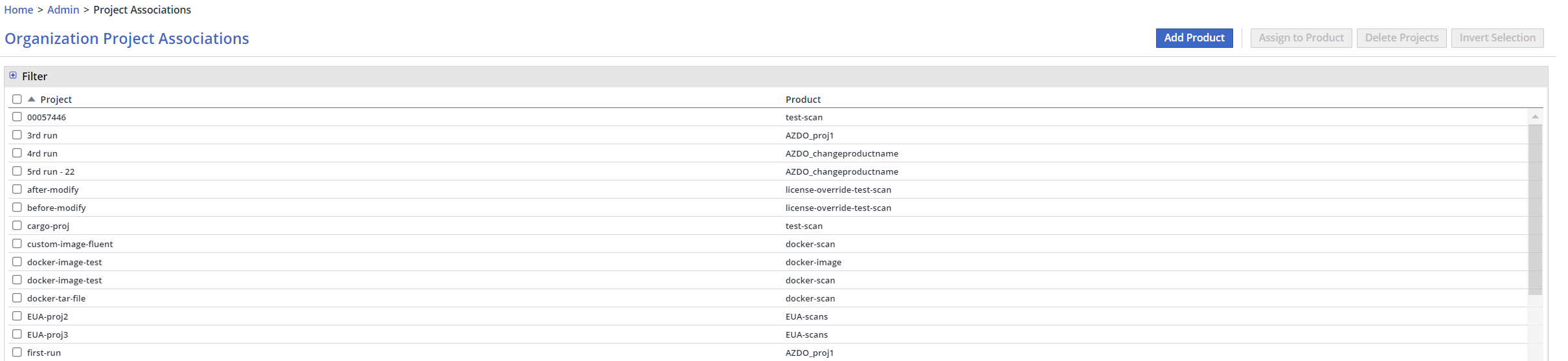The width and height of the screenshot is (1568, 361).
Task: Tick the EUA-proj2 checkbox
Action: (17, 316)
